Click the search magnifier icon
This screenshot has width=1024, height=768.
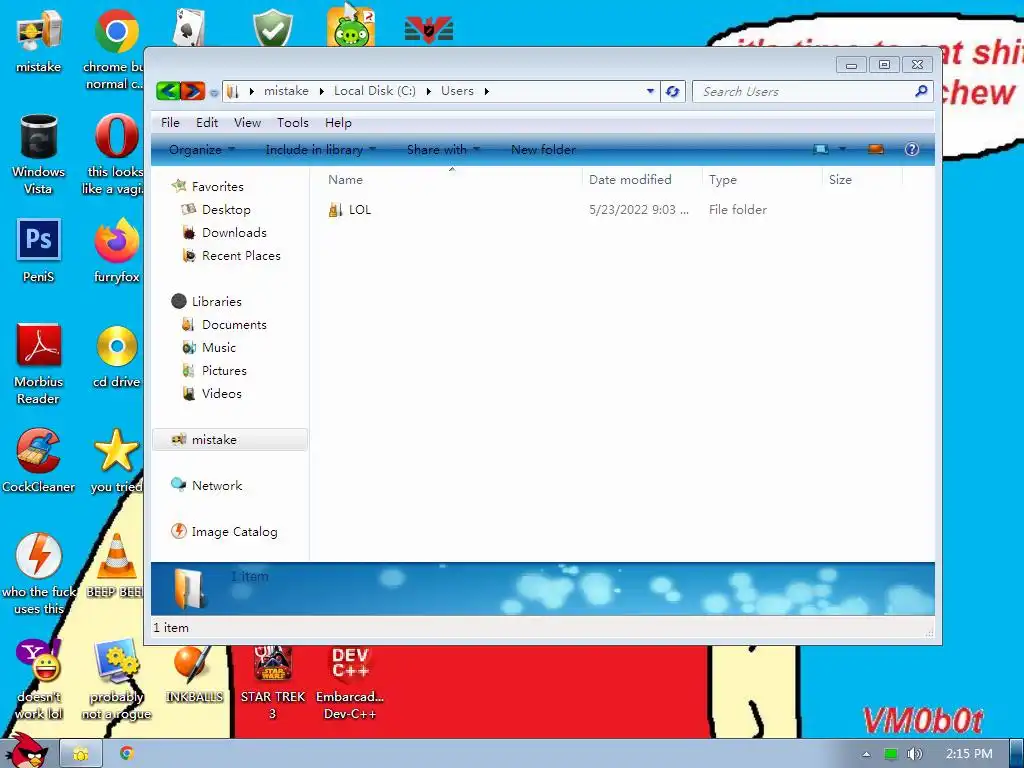(x=921, y=91)
